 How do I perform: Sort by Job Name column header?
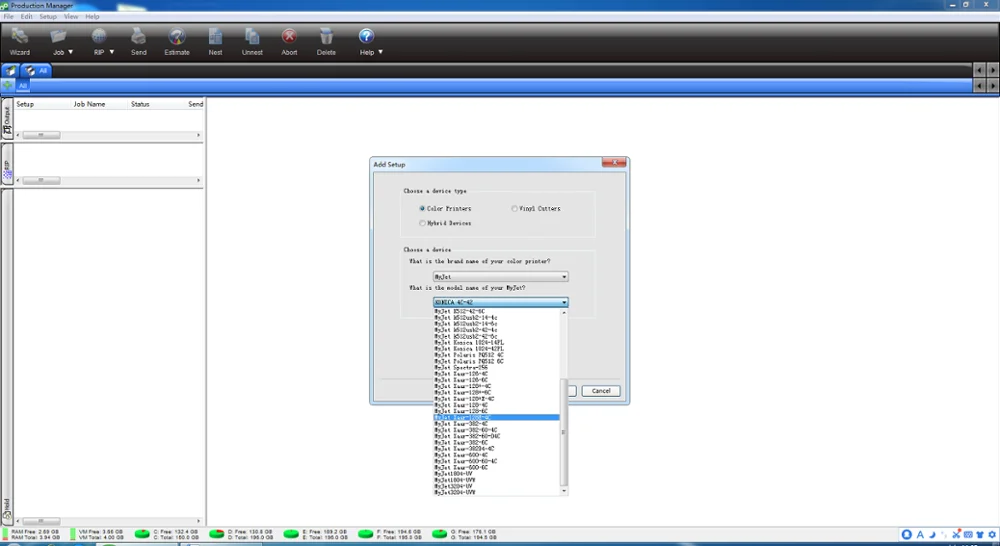89,104
